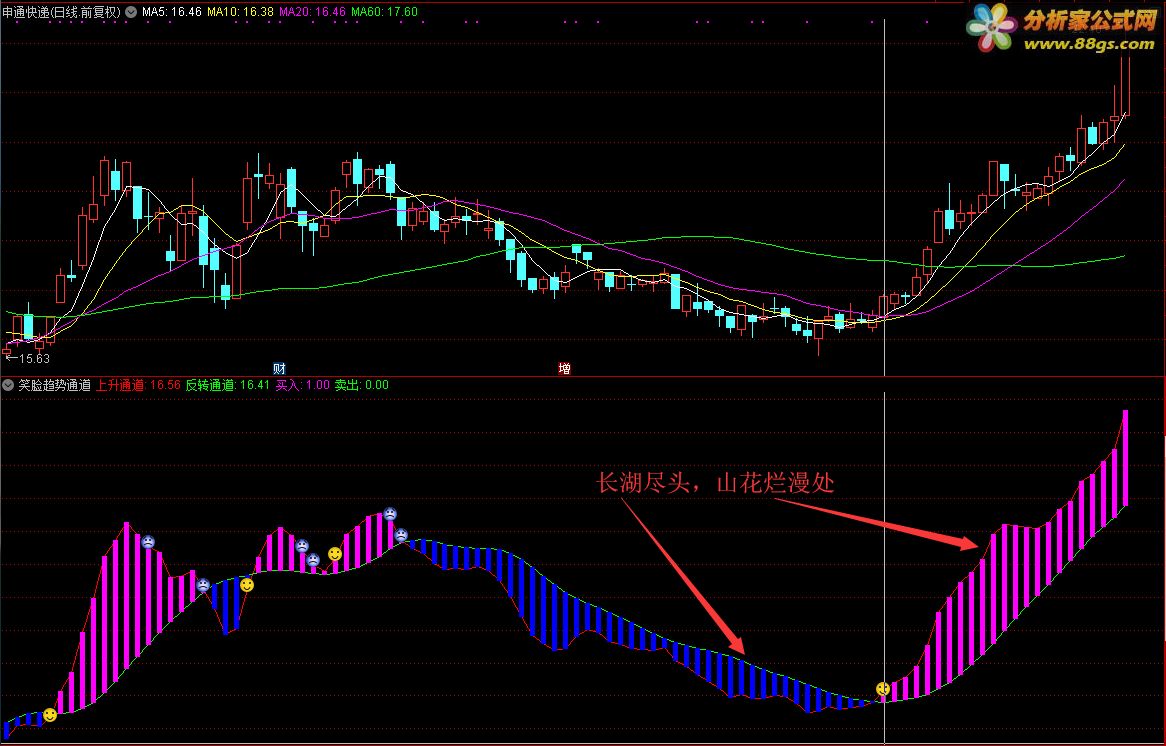Open the dropdown beside 申通快递(日线,前复权) title
The height and width of the screenshot is (746, 1166).
tap(131, 12)
